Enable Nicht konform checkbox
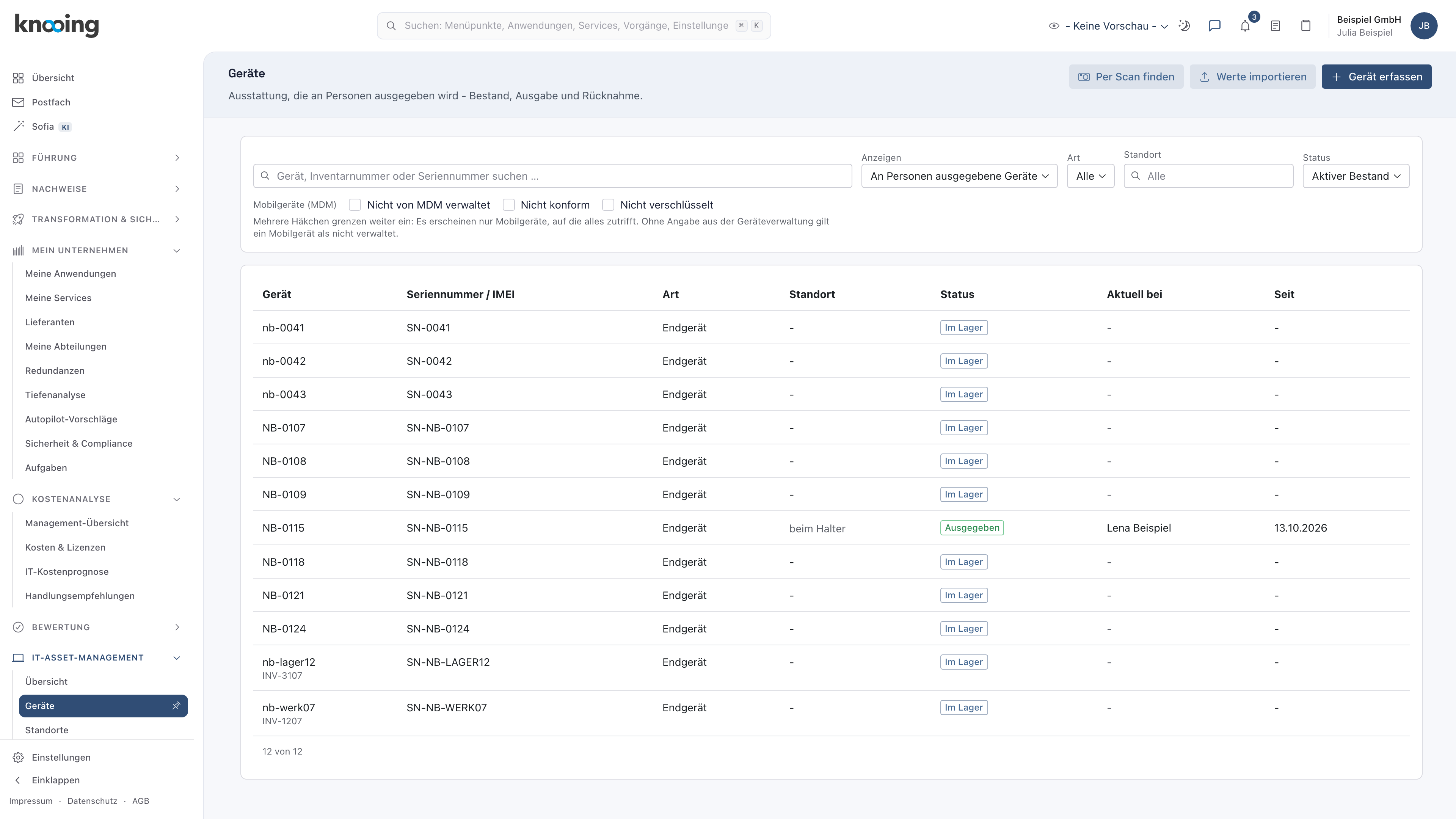 click(509, 205)
